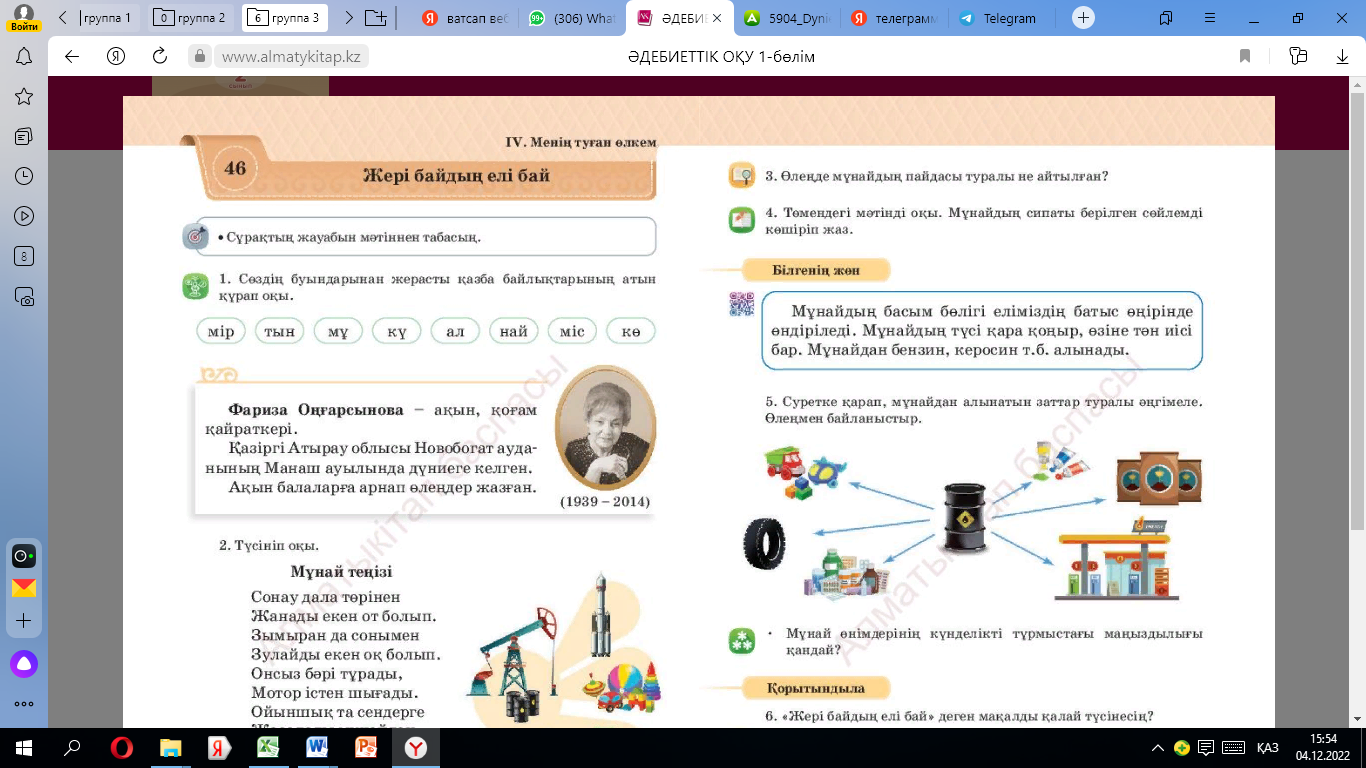Screen dimensions: 1366x768
Task: Open Alice assistant purple icon
Action: click(x=24, y=663)
